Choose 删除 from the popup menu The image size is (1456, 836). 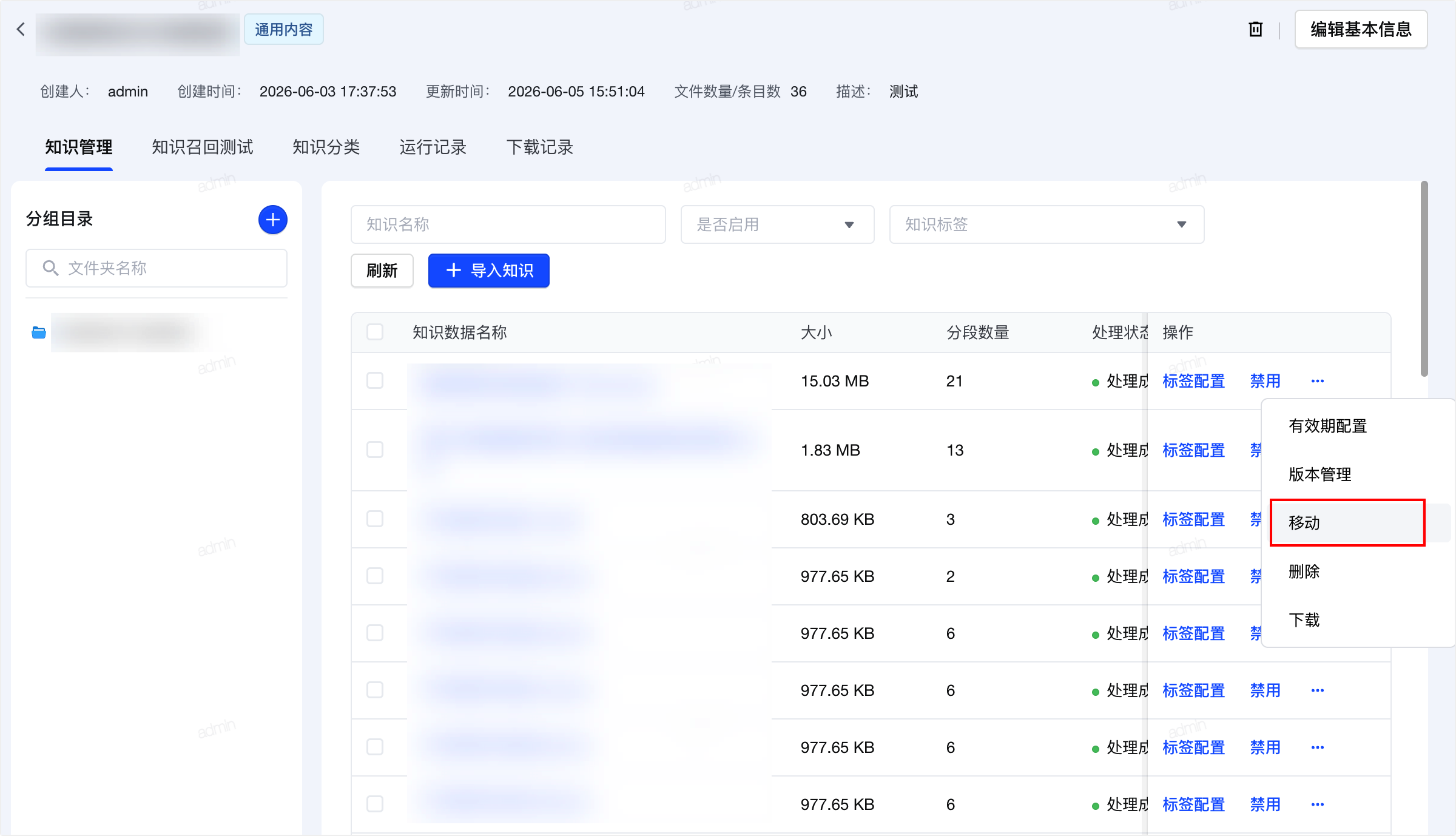1358,571
